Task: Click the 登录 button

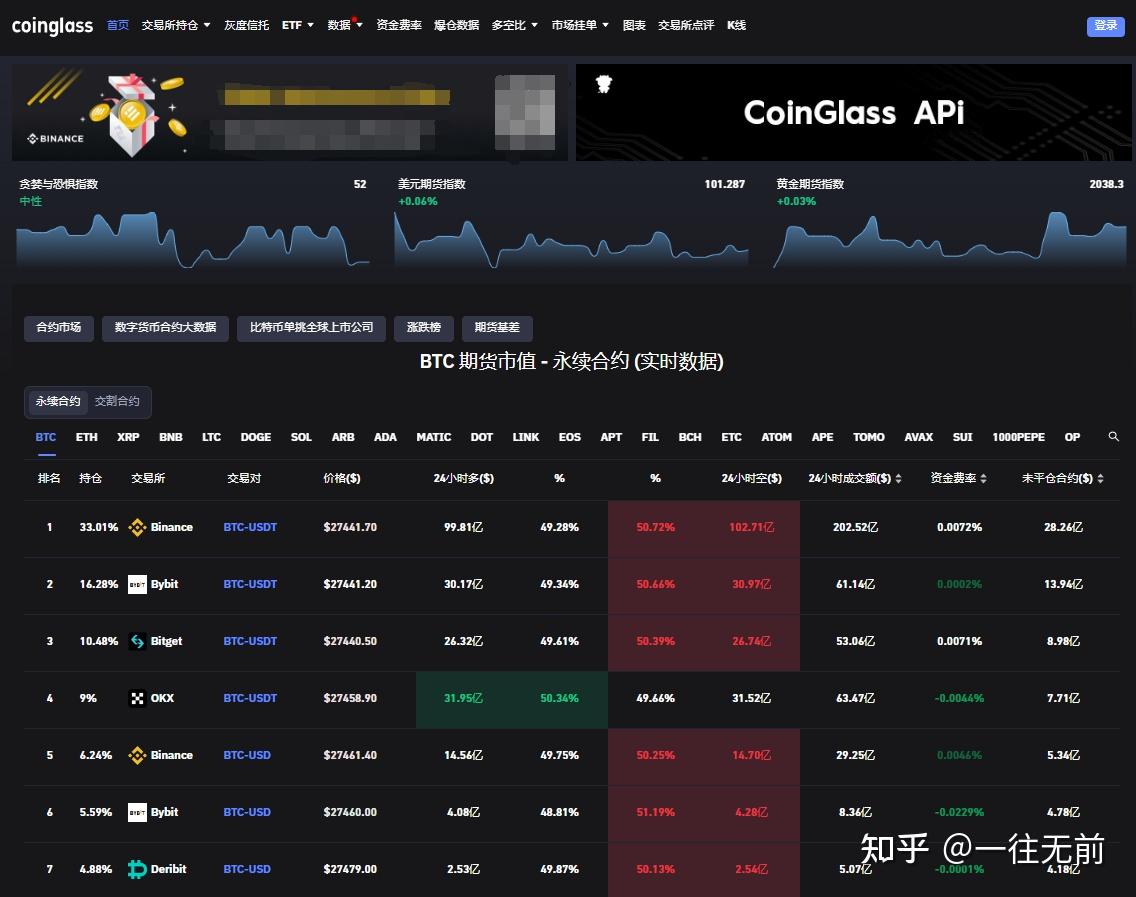Action: pyautogui.click(x=1105, y=26)
